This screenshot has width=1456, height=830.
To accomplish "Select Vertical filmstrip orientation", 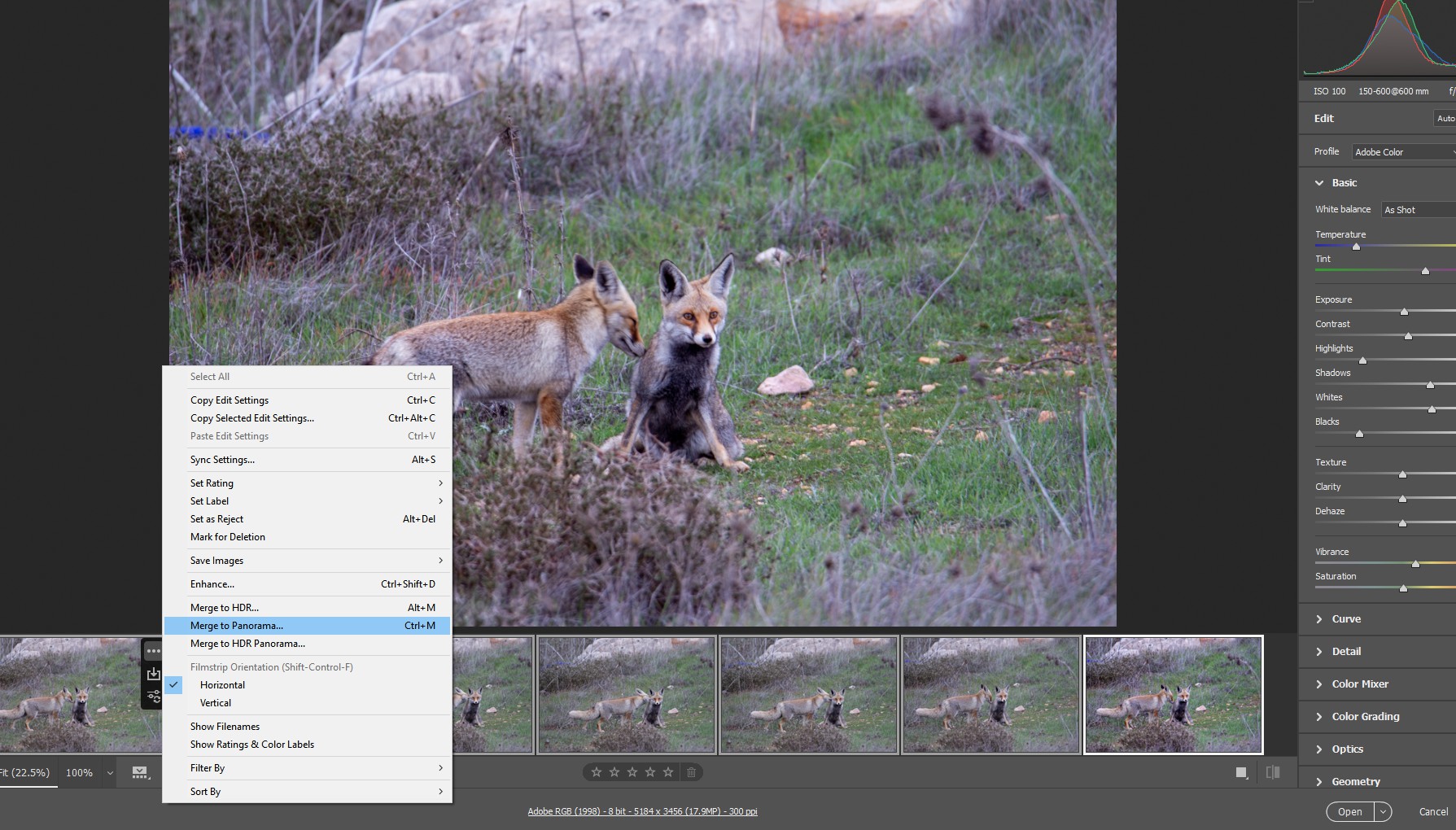I will pos(307,703).
